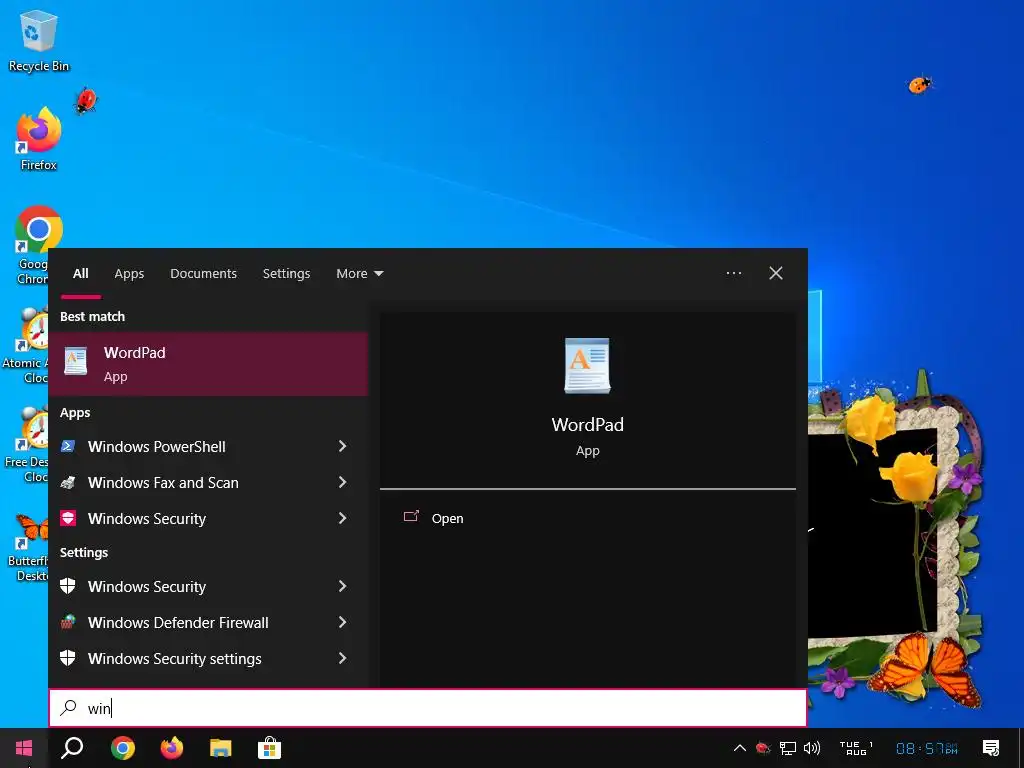Open the More filter dropdown
This screenshot has height=768, width=1024.
click(x=359, y=274)
